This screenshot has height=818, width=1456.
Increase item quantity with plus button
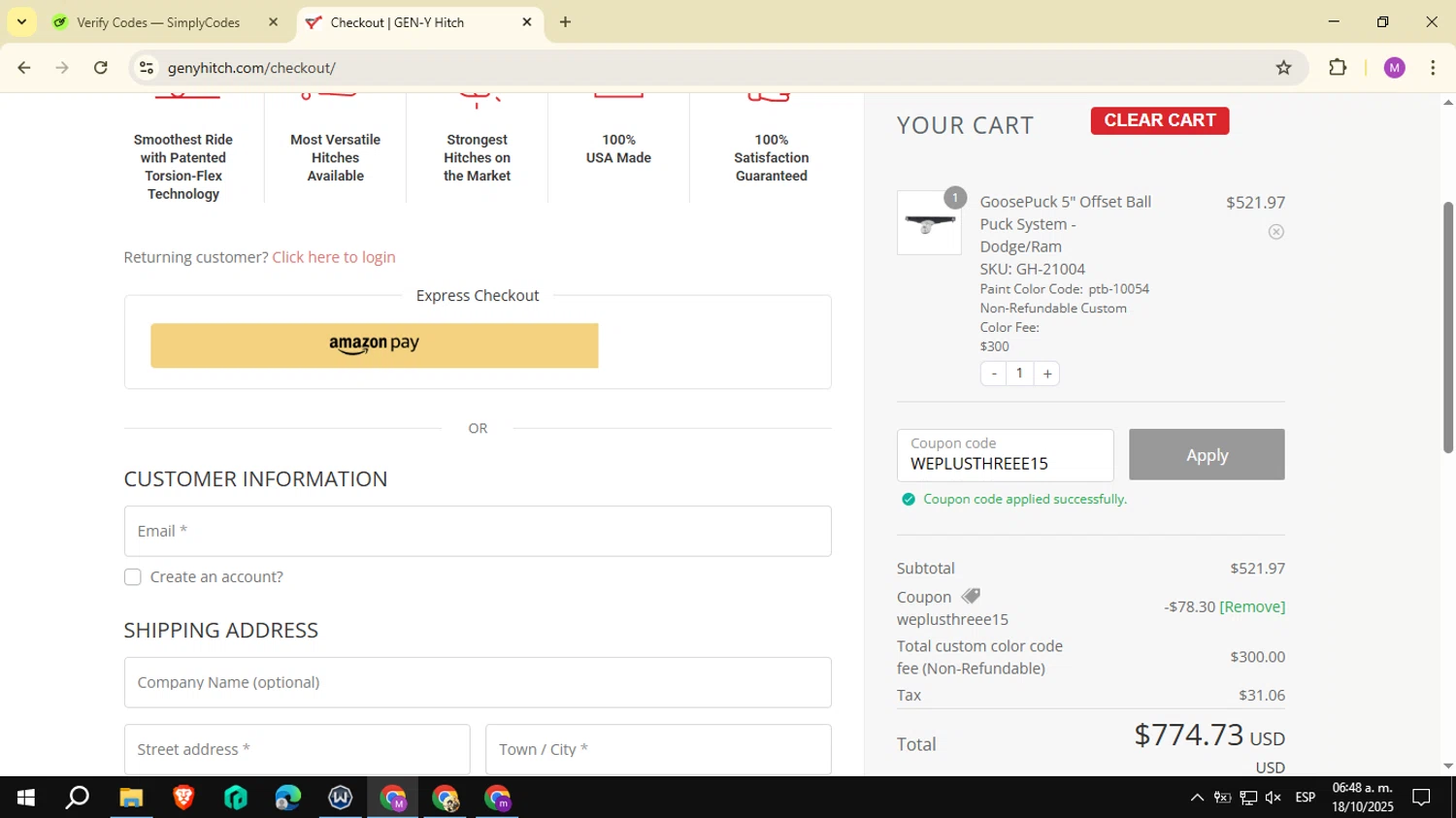[1047, 374]
